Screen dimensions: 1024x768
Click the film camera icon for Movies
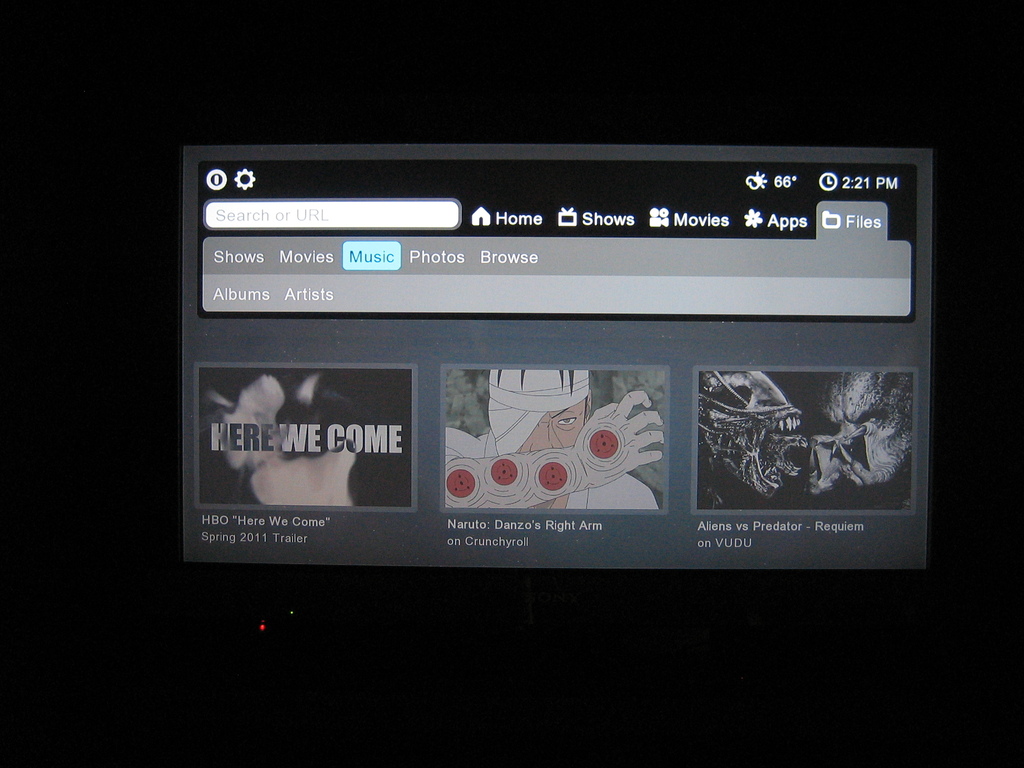(659, 218)
